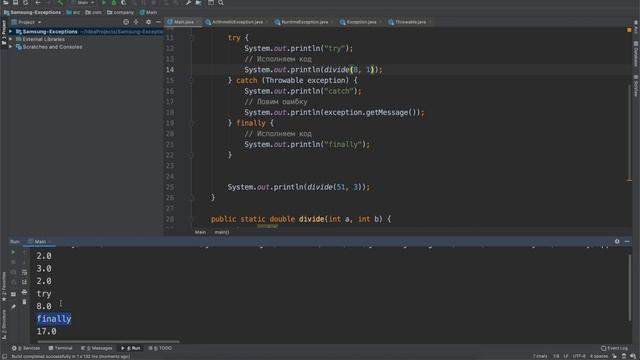The image size is (640, 360).
Task: Open the Main run configuration dropdown
Action: 83,3
